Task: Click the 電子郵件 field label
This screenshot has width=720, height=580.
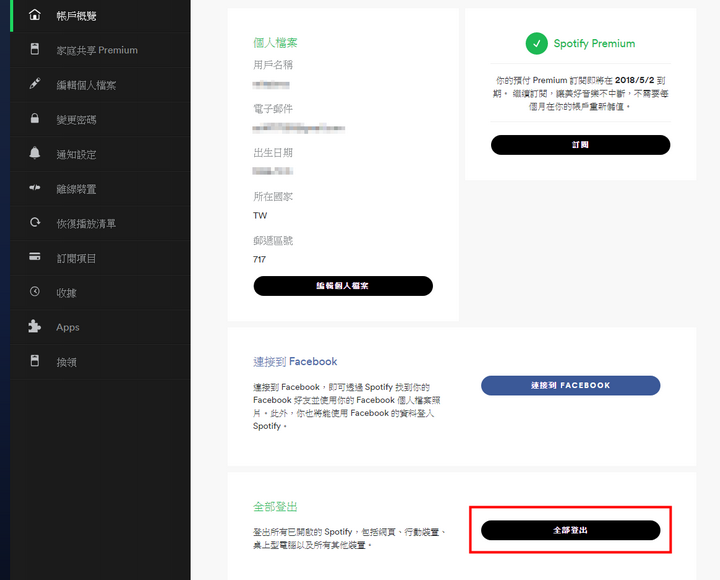Action: [x=273, y=109]
